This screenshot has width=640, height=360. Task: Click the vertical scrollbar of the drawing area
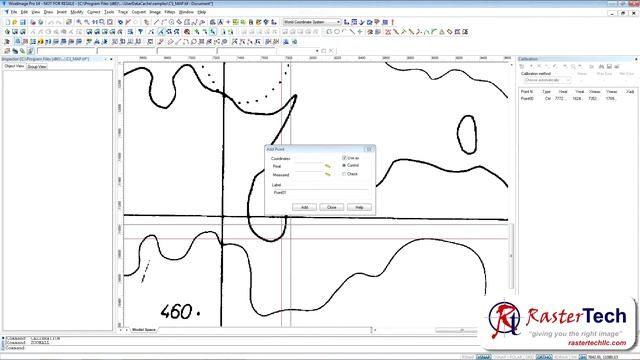tap(511, 256)
